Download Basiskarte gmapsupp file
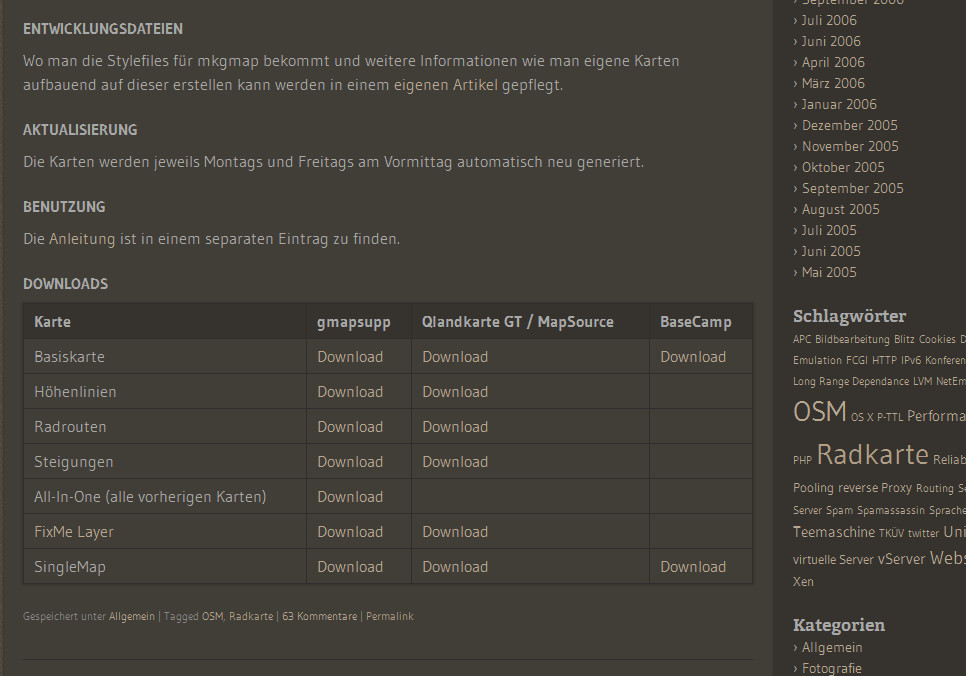The height and width of the screenshot is (676, 966). [x=350, y=357]
